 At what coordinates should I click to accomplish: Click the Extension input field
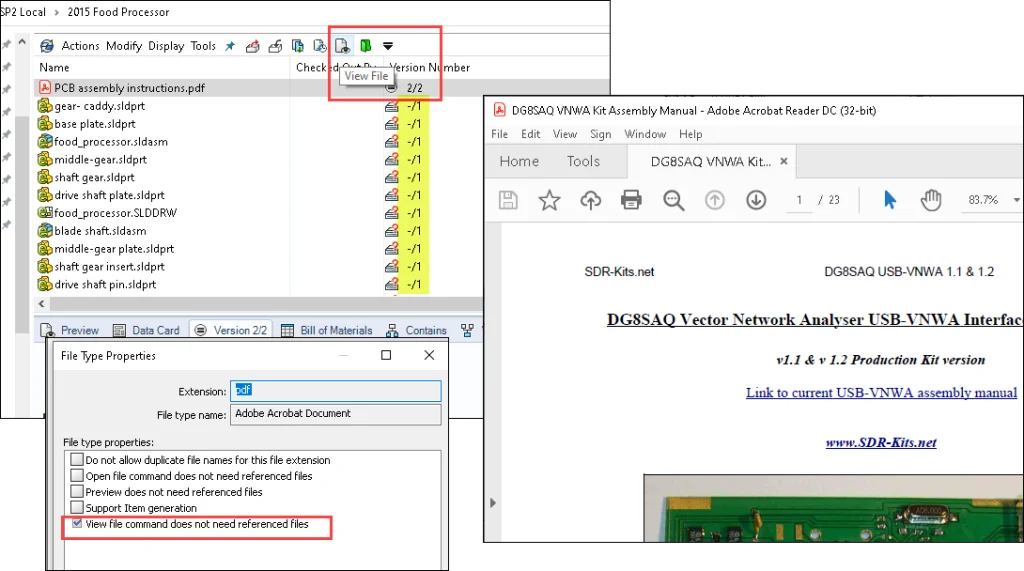pos(335,391)
